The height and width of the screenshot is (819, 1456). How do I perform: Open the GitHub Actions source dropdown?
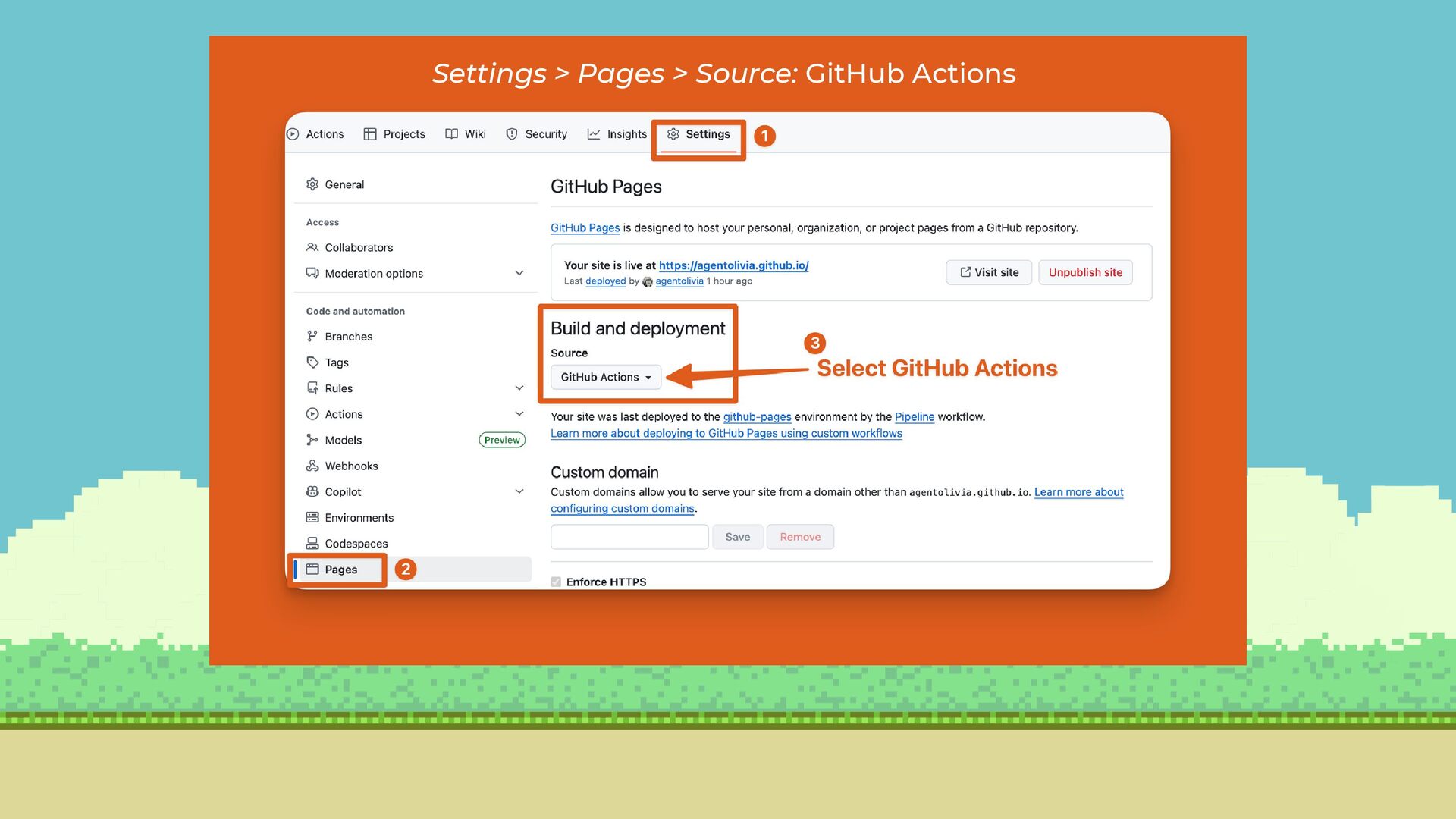click(x=605, y=377)
